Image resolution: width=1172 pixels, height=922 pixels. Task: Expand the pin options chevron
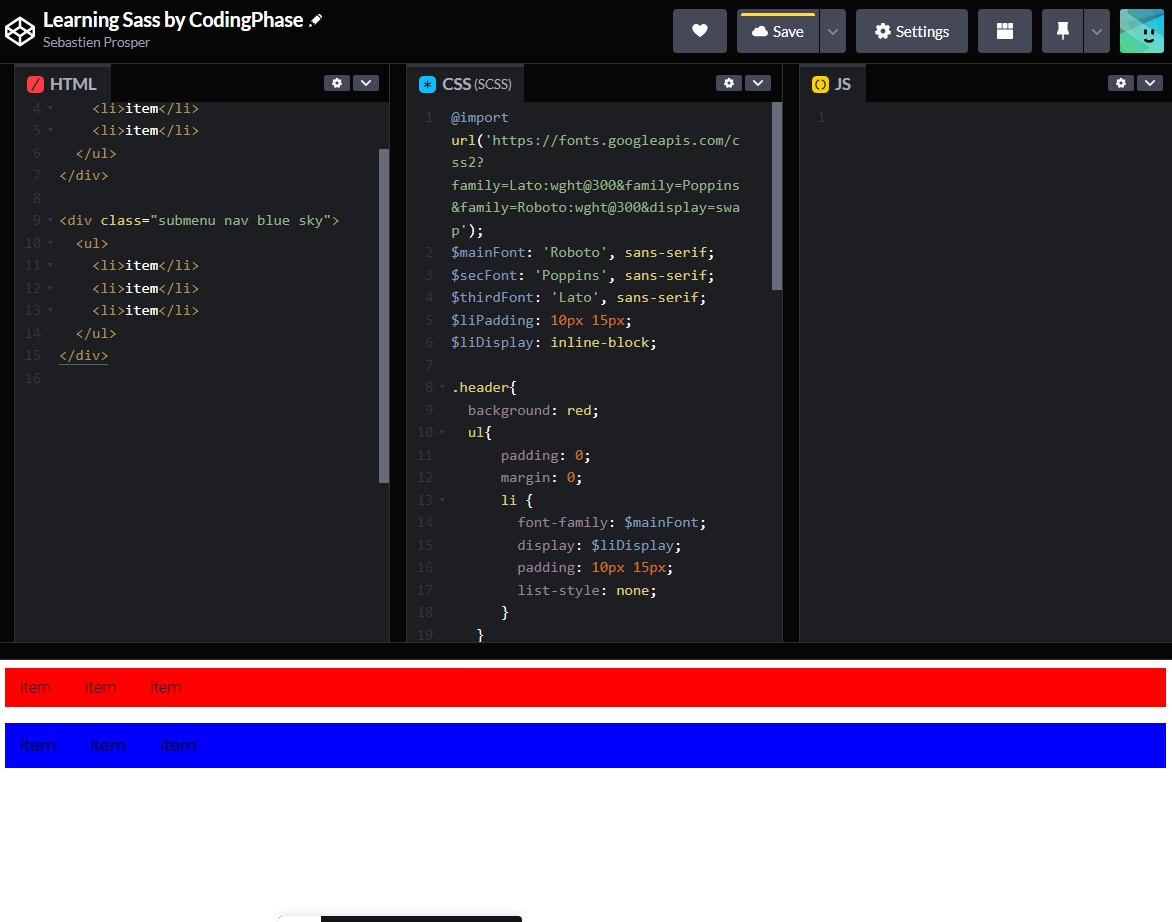pos(1096,31)
